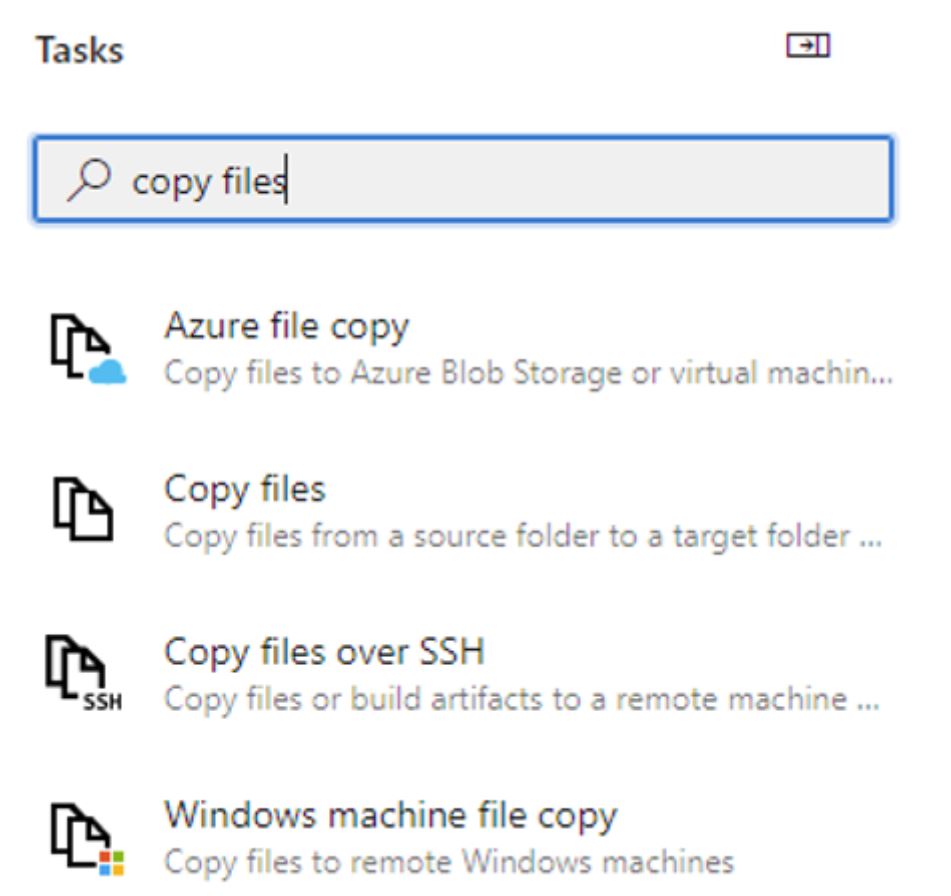The image size is (951, 896).
Task: Click the Windows logo badge on icon
Action: [112, 863]
